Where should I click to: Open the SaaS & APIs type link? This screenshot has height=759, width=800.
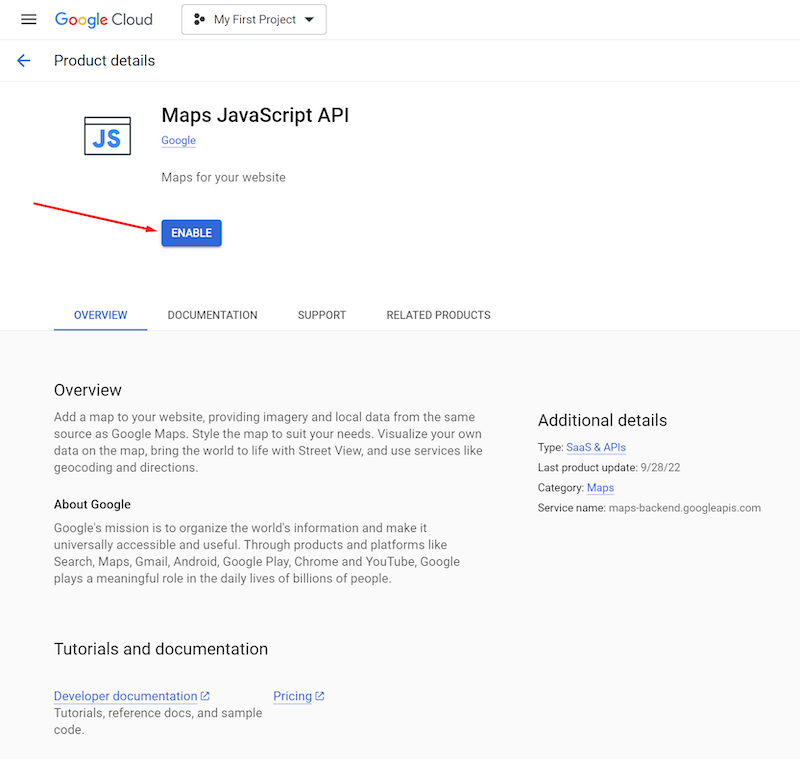pos(596,448)
